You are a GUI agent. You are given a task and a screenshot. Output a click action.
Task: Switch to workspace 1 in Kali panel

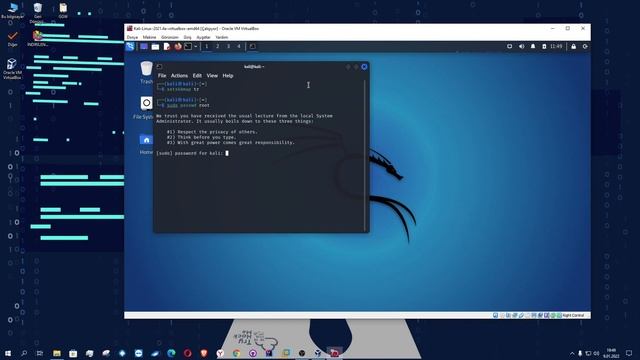tap(207, 47)
